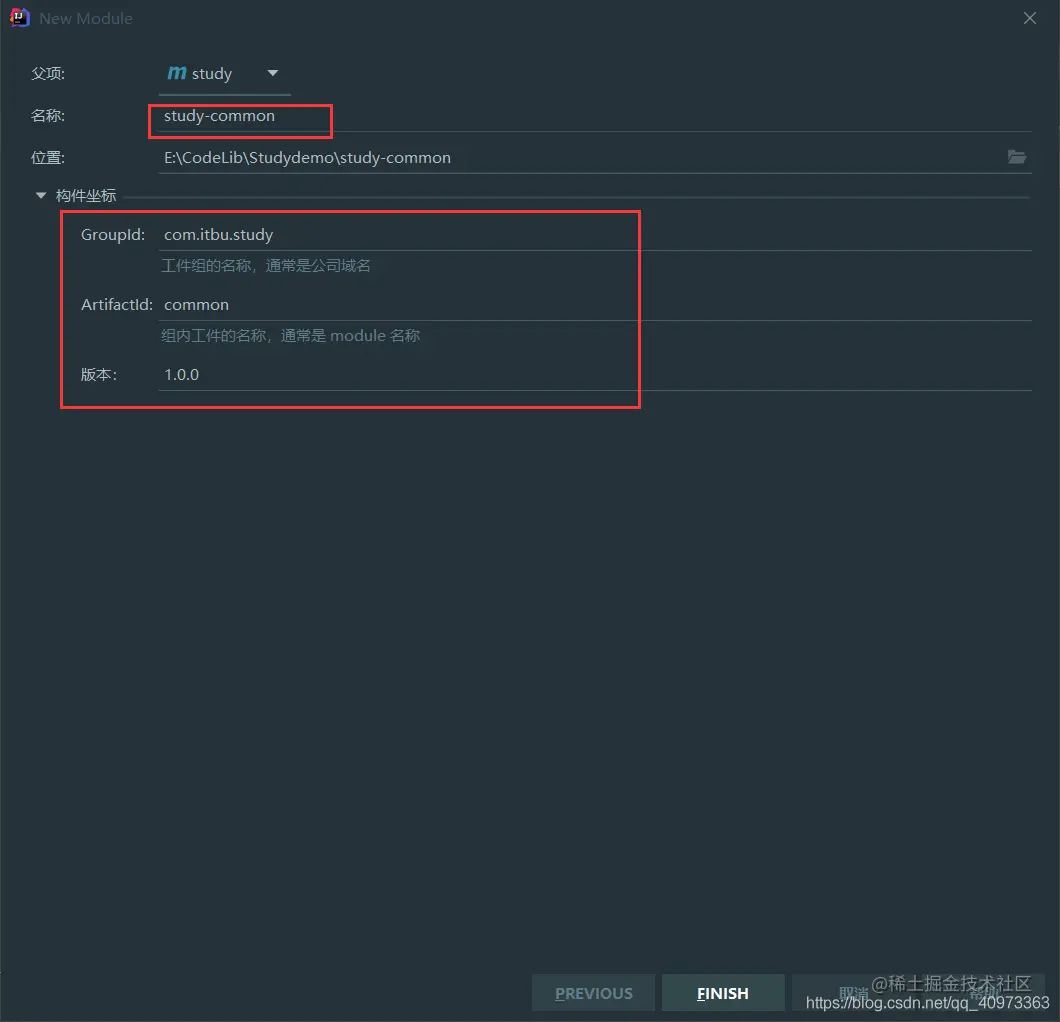Screen dimensions: 1060x1022
Task: Click the 工件组的名称 hint text
Action: tap(266, 266)
